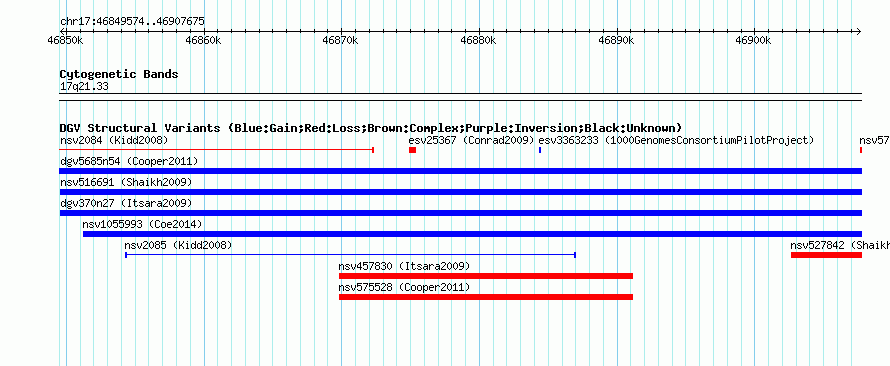Click the 46870k ruler label
The height and width of the screenshot is (366, 890).
point(341,40)
